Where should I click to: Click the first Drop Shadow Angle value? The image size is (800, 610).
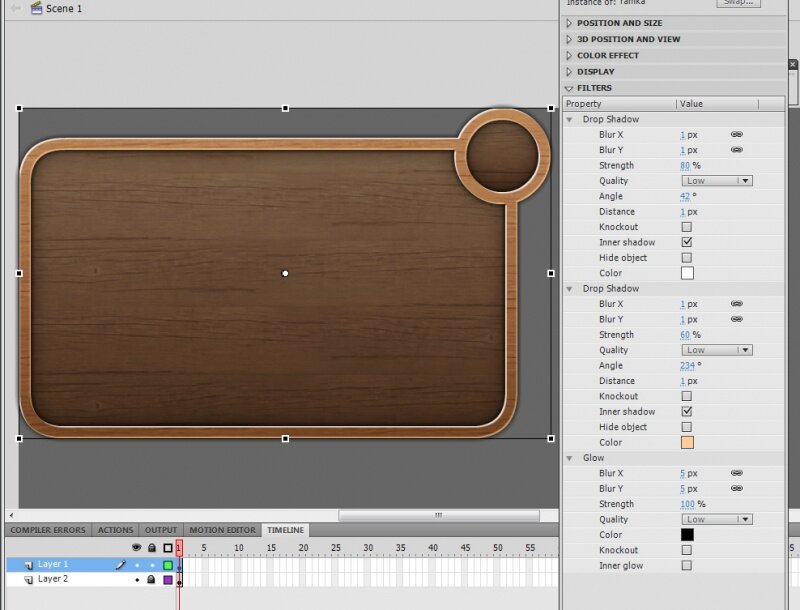pos(684,196)
